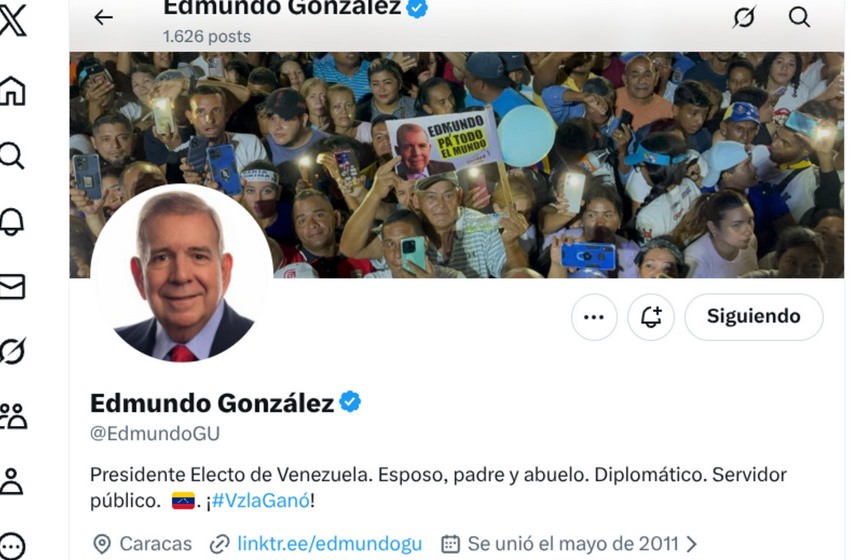
Task: Search posts using header magnifier icon
Action: click(799, 17)
